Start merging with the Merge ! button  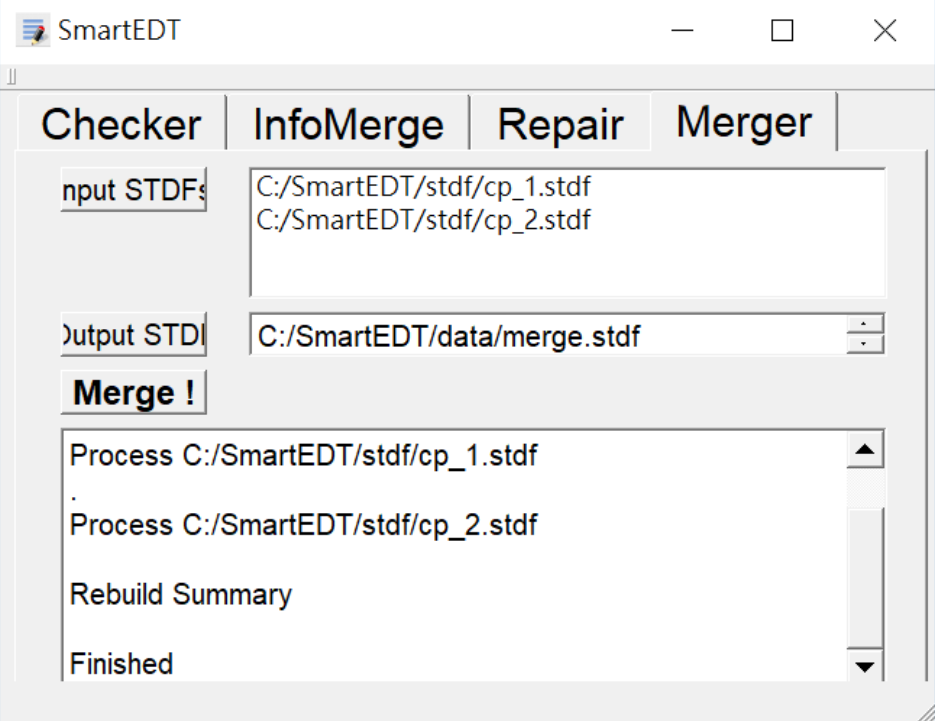click(x=134, y=393)
